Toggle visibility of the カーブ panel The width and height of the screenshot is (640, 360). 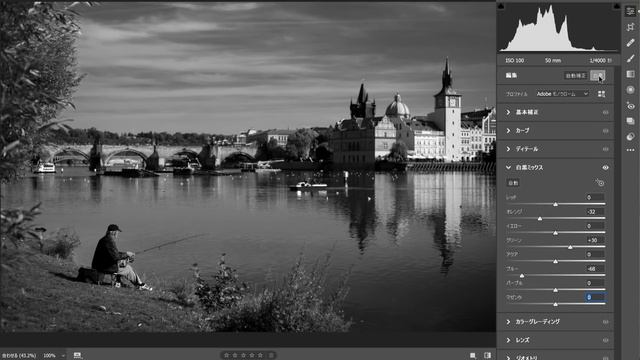point(606,131)
